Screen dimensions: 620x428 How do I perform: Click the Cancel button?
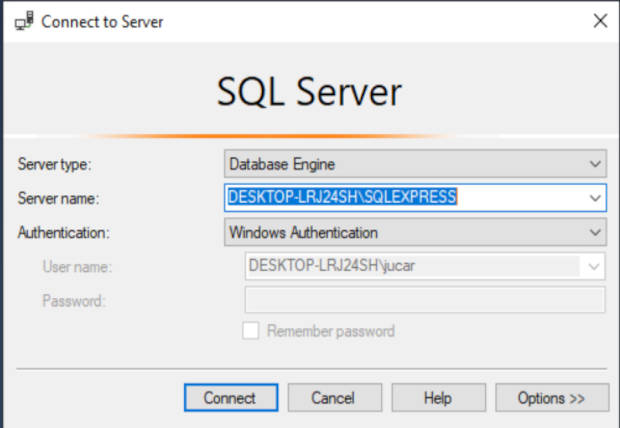[335, 398]
